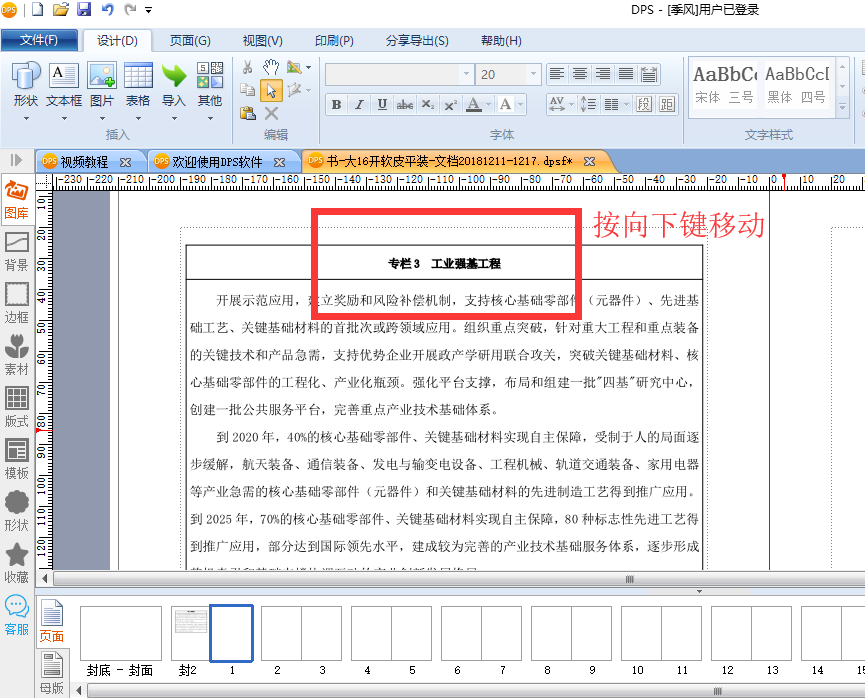Open line spacing options
This screenshot has width=865, height=698.
(x=588, y=104)
